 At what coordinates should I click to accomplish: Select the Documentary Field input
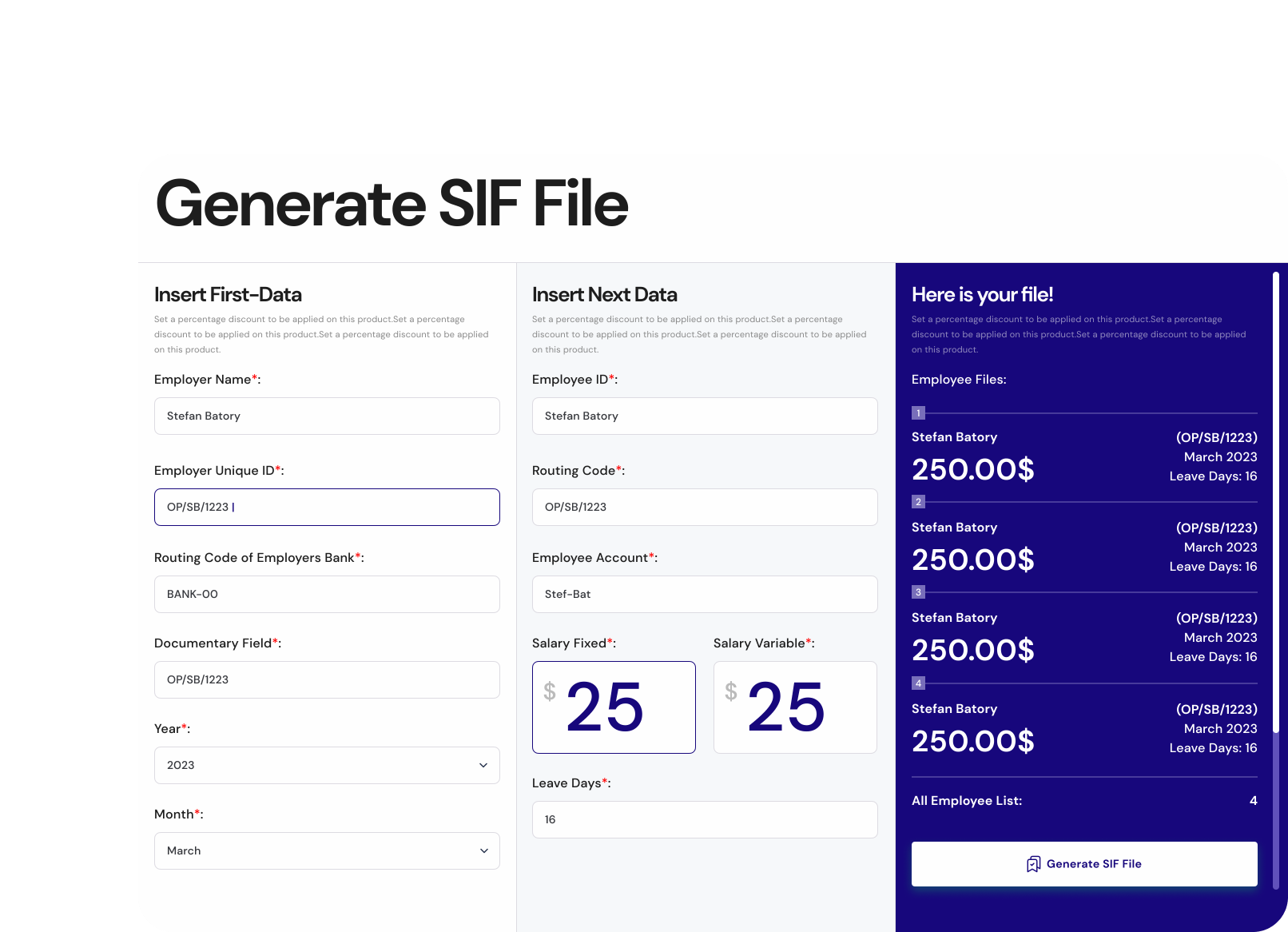[327, 679]
